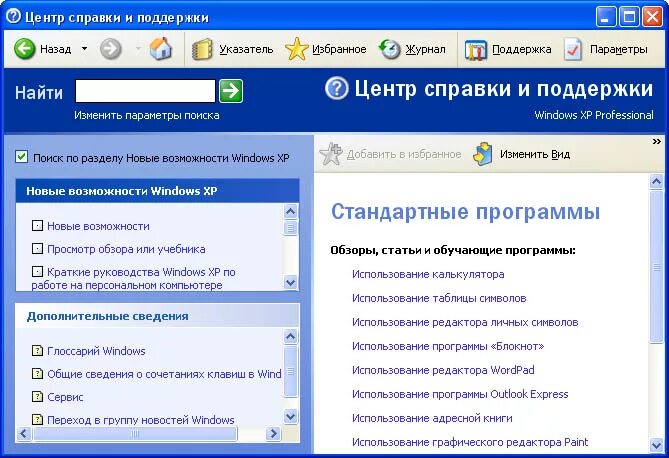Image resolution: width=669 pixels, height=458 pixels.
Task: Open the Forward history dropdown arrow
Action: (x=138, y=49)
